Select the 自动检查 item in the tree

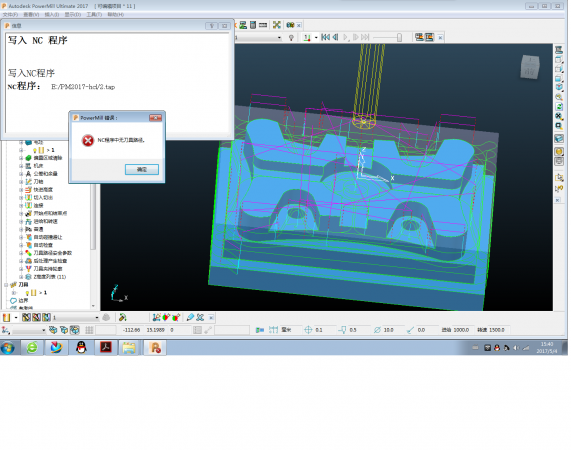pyautogui.click(x=43, y=245)
